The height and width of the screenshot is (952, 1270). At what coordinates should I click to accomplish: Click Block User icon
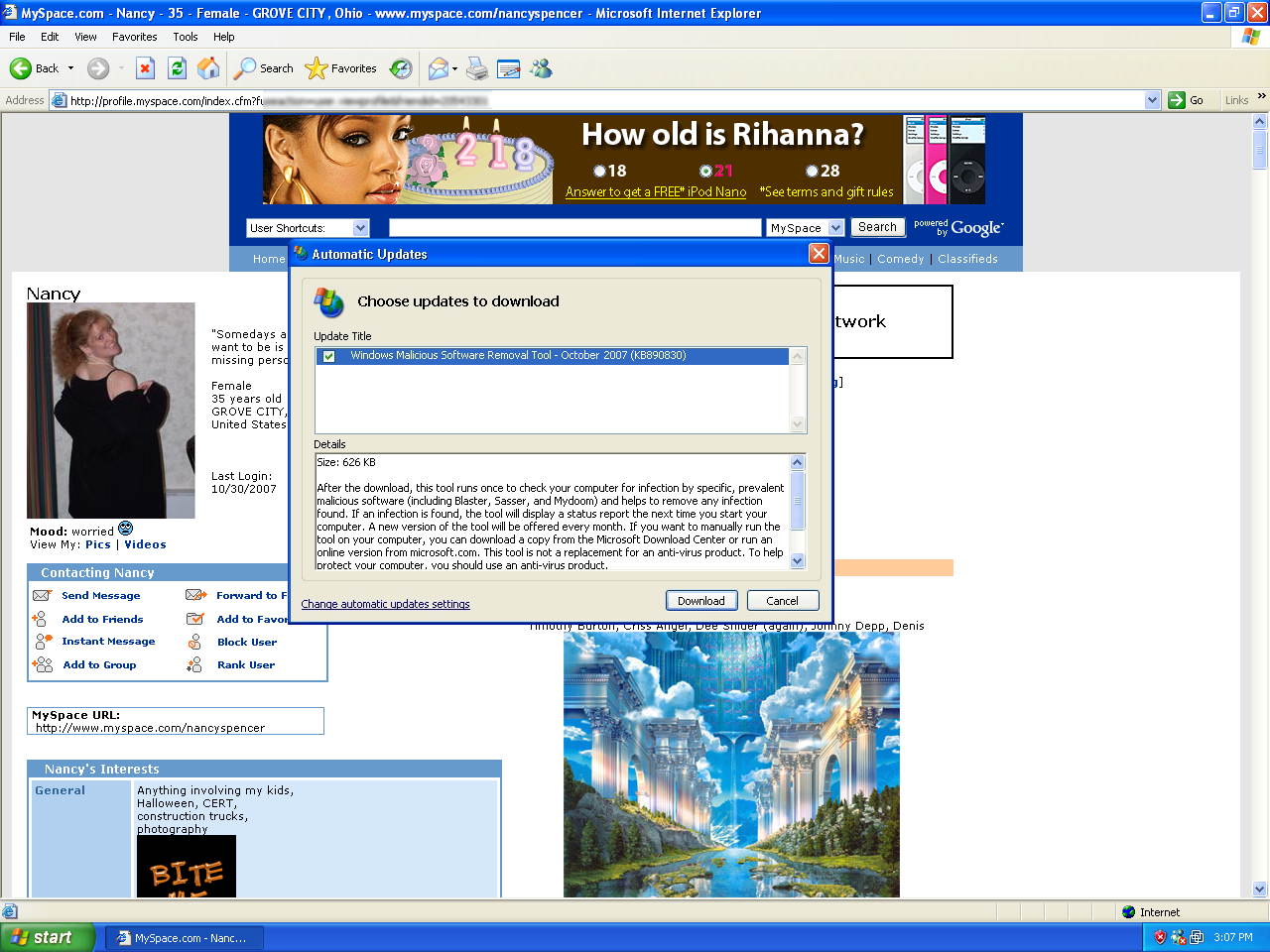coord(194,642)
